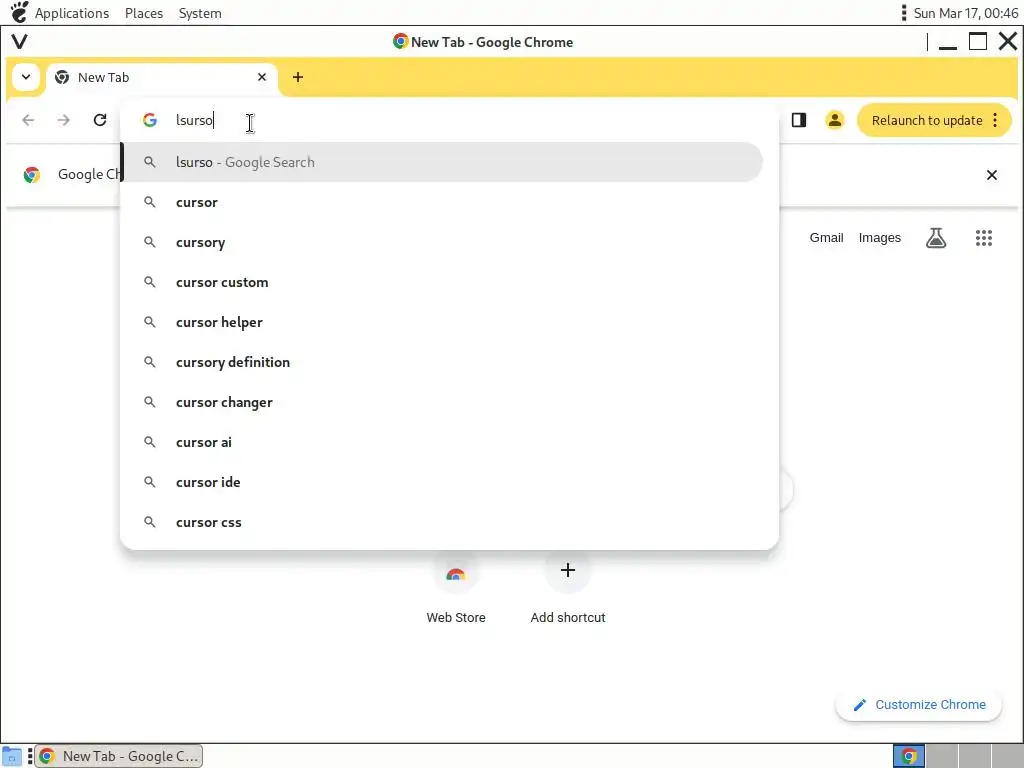Open the three-dot Chrome menu
The image size is (1024, 768).
(x=995, y=120)
